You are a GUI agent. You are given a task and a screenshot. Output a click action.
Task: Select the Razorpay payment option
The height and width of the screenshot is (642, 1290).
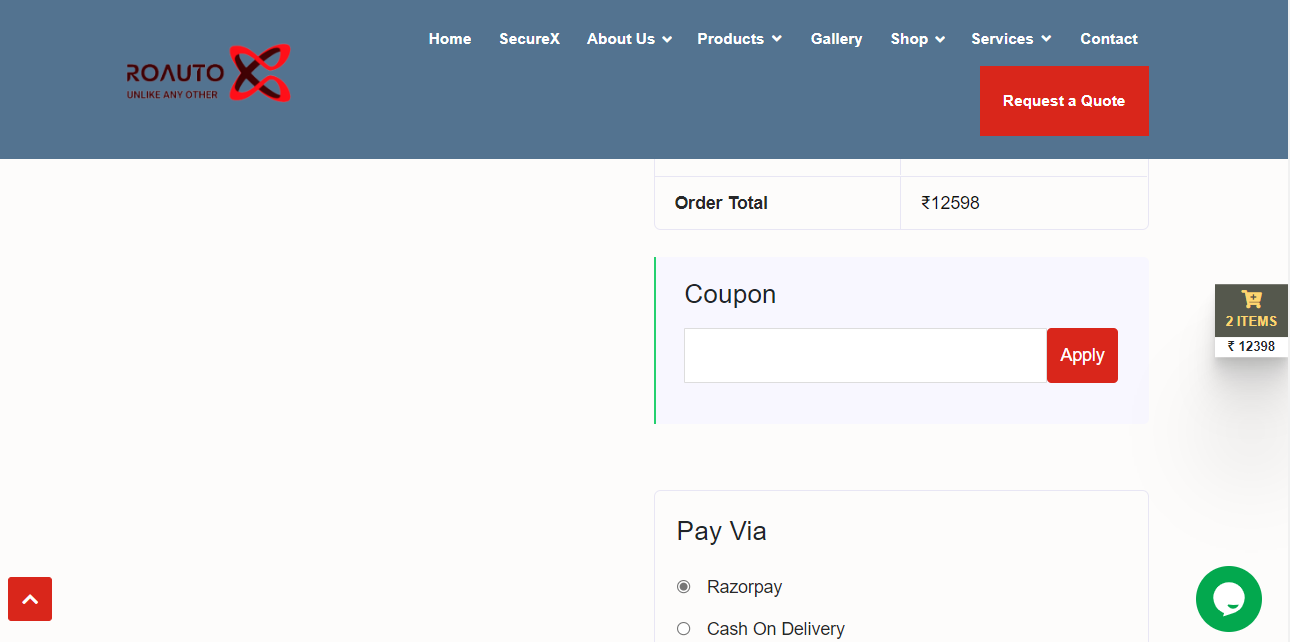[x=684, y=587]
